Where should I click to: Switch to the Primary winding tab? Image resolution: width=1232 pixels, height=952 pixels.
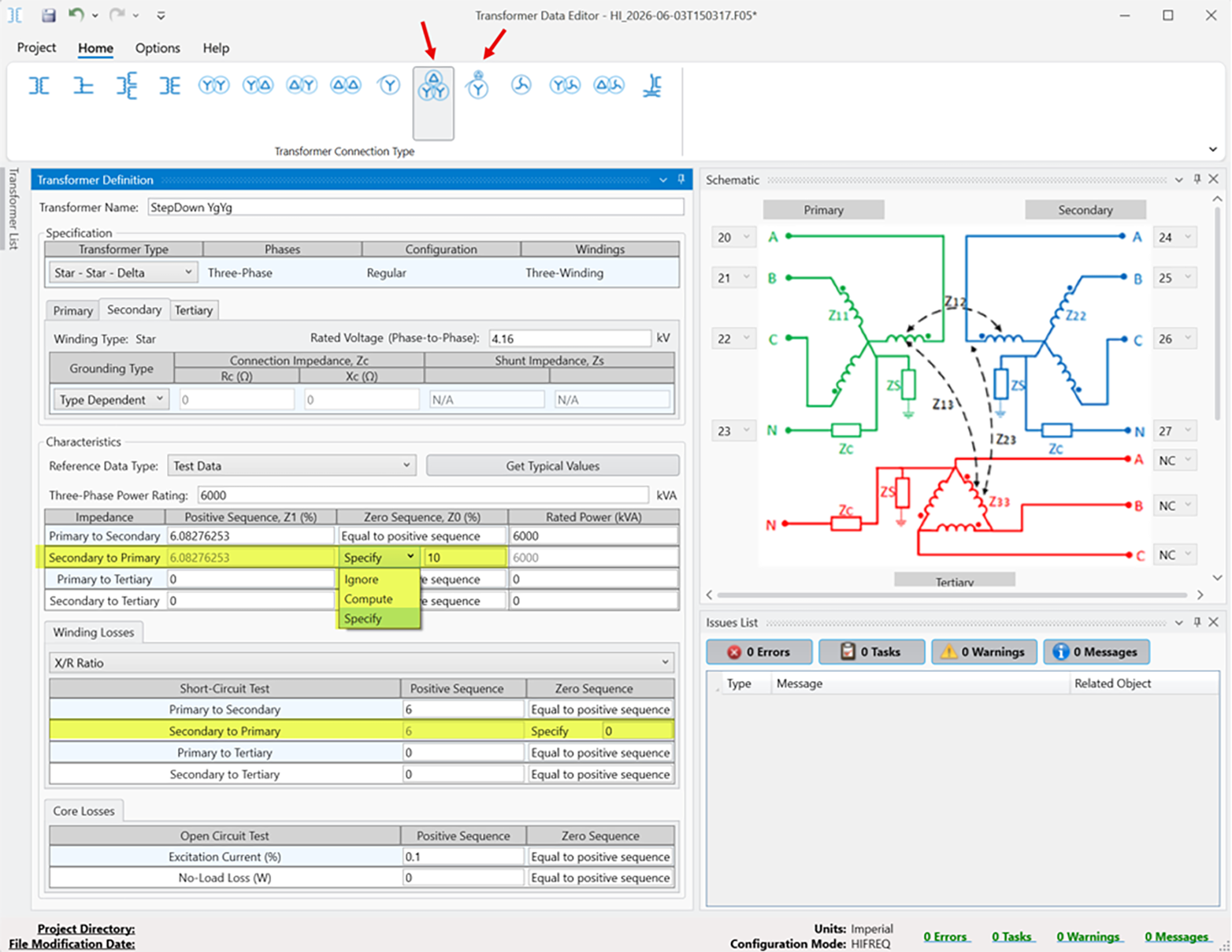(x=72, y=310)
